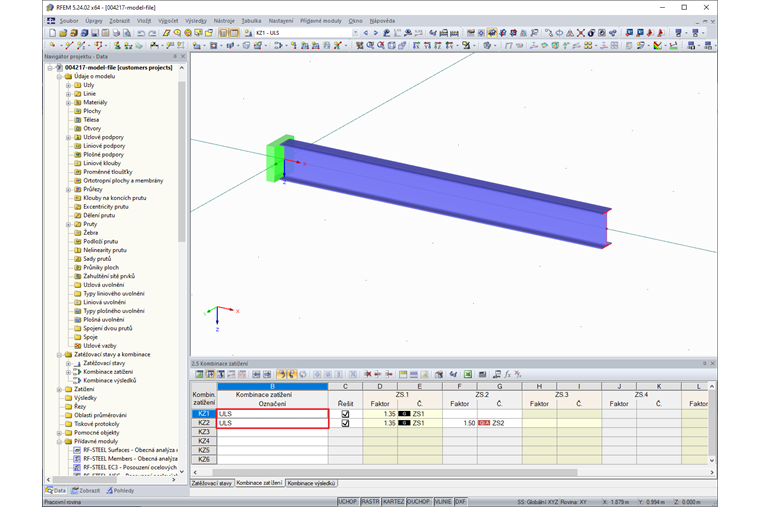The image size is (760, 507).
Task: Uncheck the Řešit checkbox for KZ1
Action: click(x=345, y=414)
